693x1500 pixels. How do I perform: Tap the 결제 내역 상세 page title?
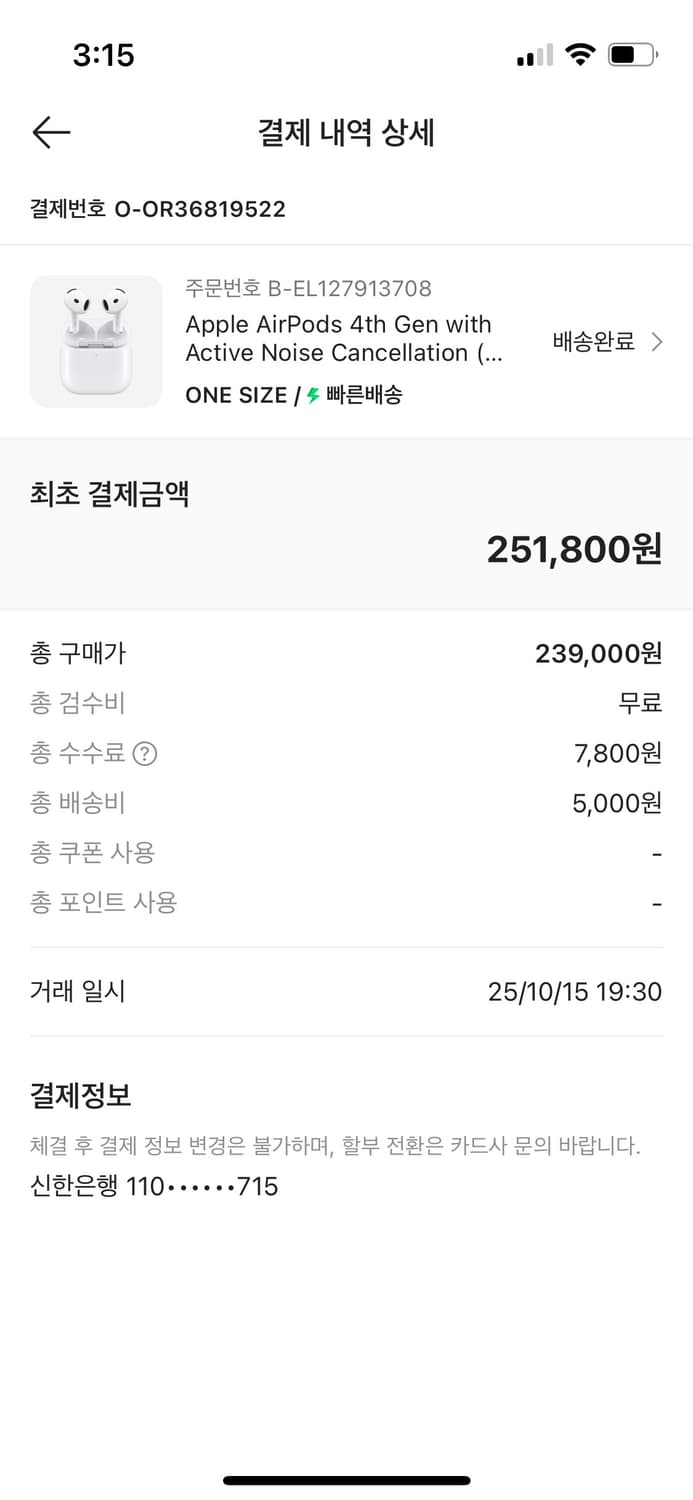click(x=346, y=133)
